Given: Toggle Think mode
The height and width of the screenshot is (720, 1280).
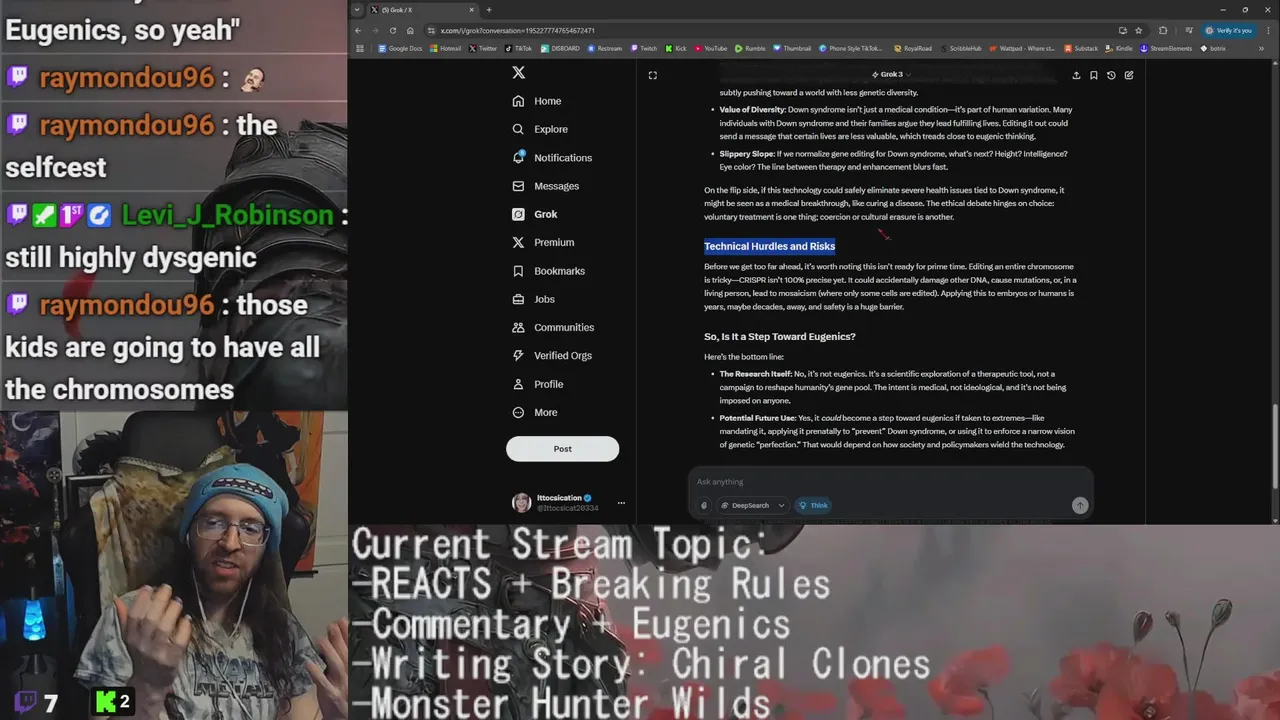Looking at the screenshot, I should pos(813,505).
